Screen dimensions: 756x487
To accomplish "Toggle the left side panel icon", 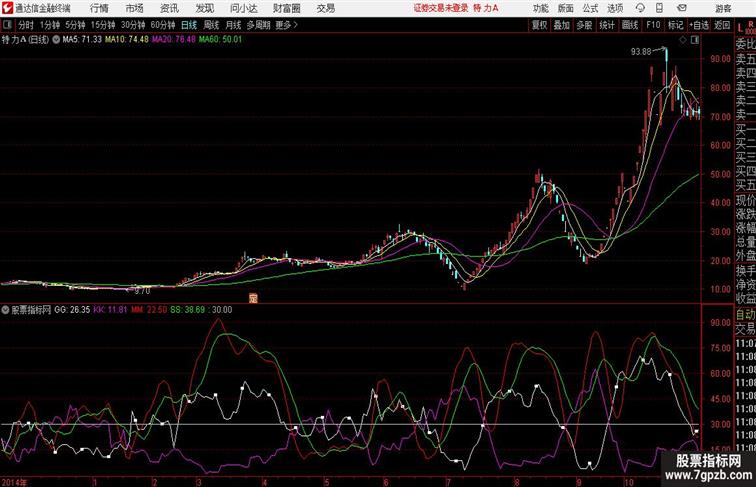I will point(7,25).
